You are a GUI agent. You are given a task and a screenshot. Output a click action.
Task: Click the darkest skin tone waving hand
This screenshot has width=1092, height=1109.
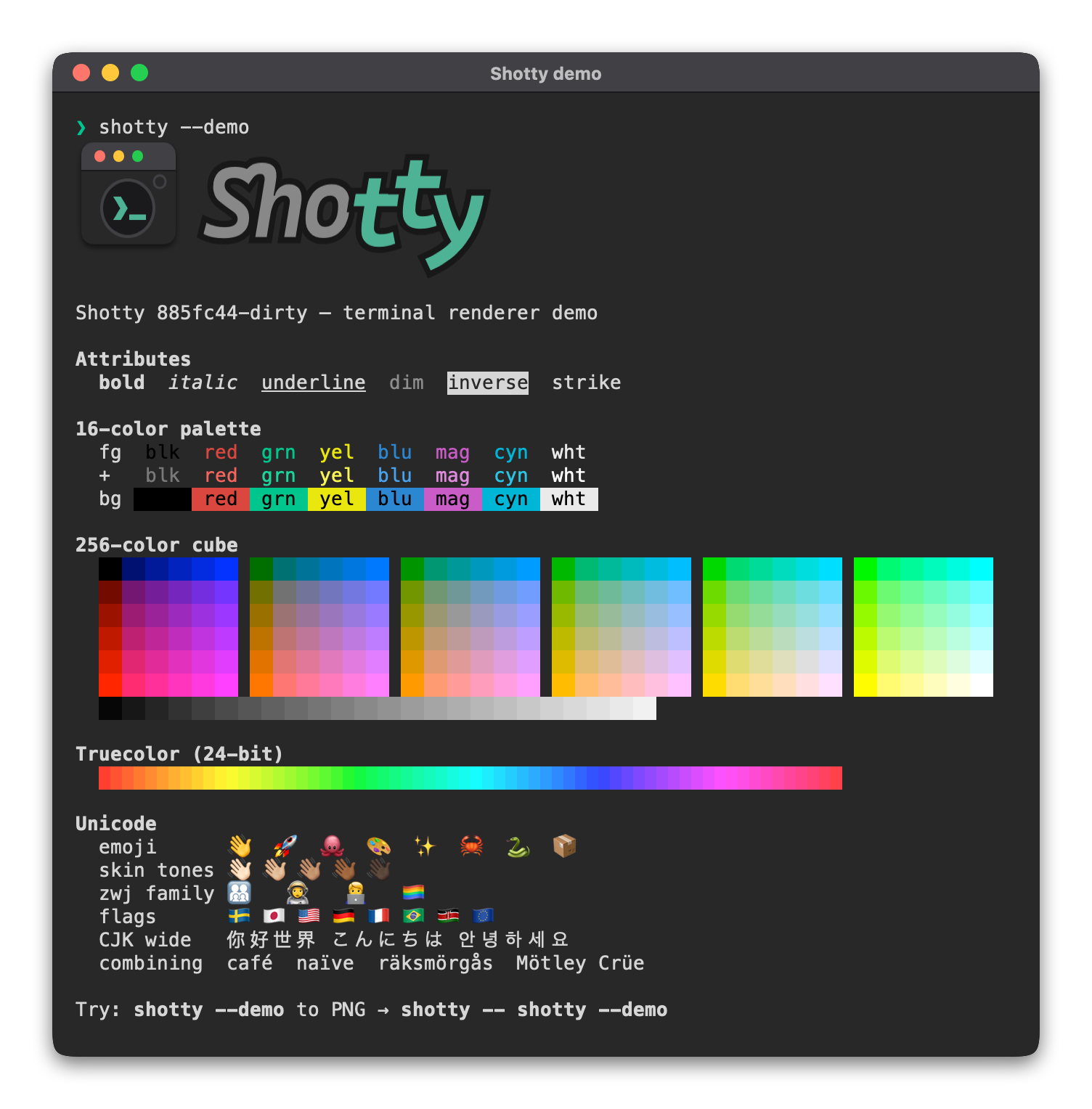click(378, 869)
